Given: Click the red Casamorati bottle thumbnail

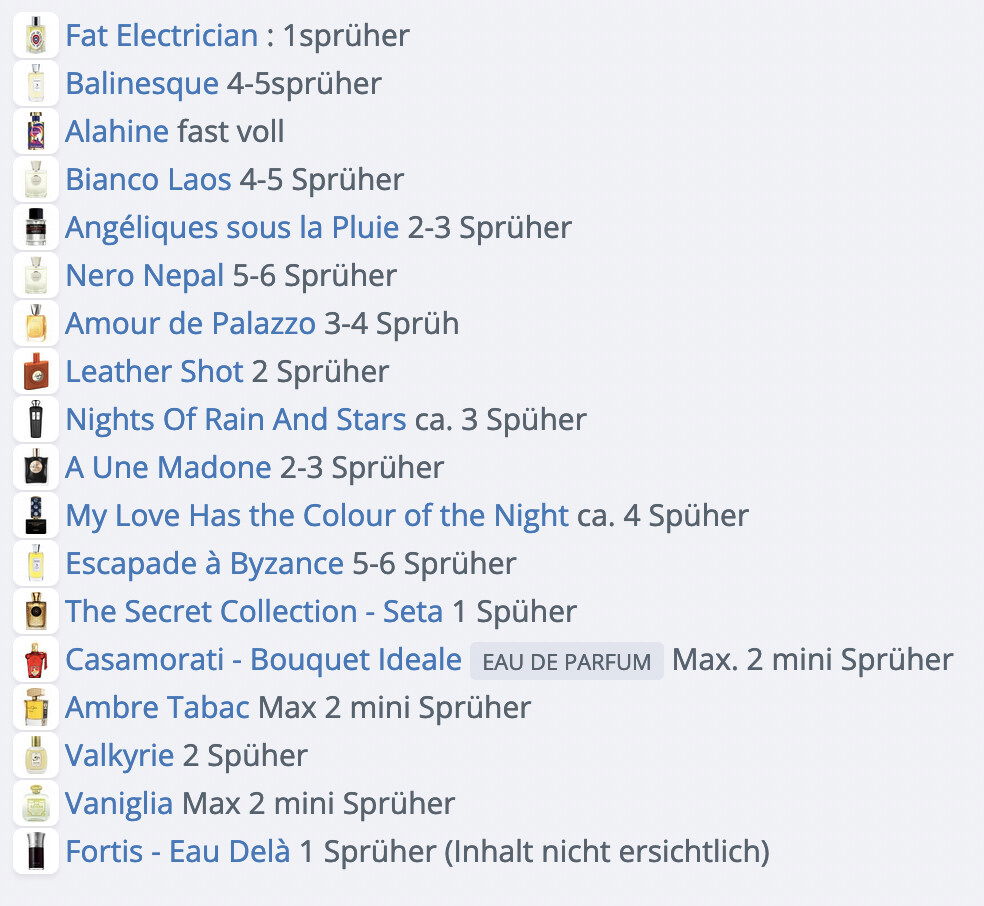Looking at the screenshot, I should [x=36, y=659].
